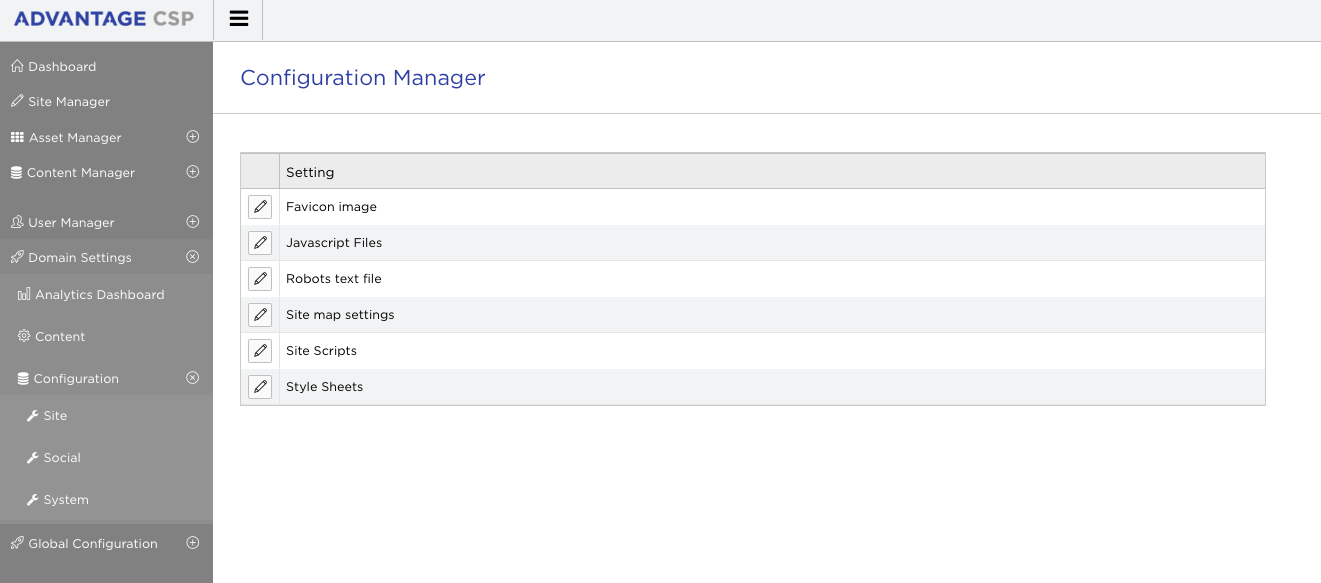This screenshot has width=1321, height=583.
Task: Expand the User Manager submenu
Action: tap(193, 222)
